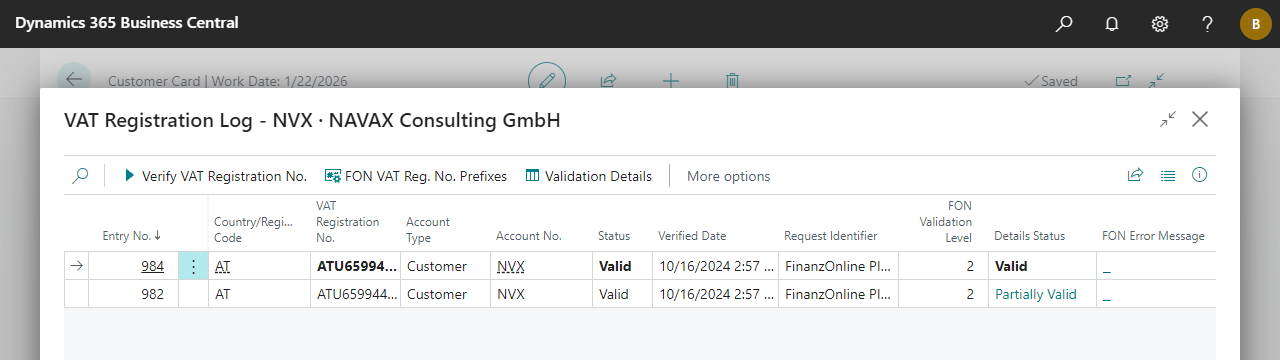
Task: Open the notifications bell
Action: pos(1112,23)
